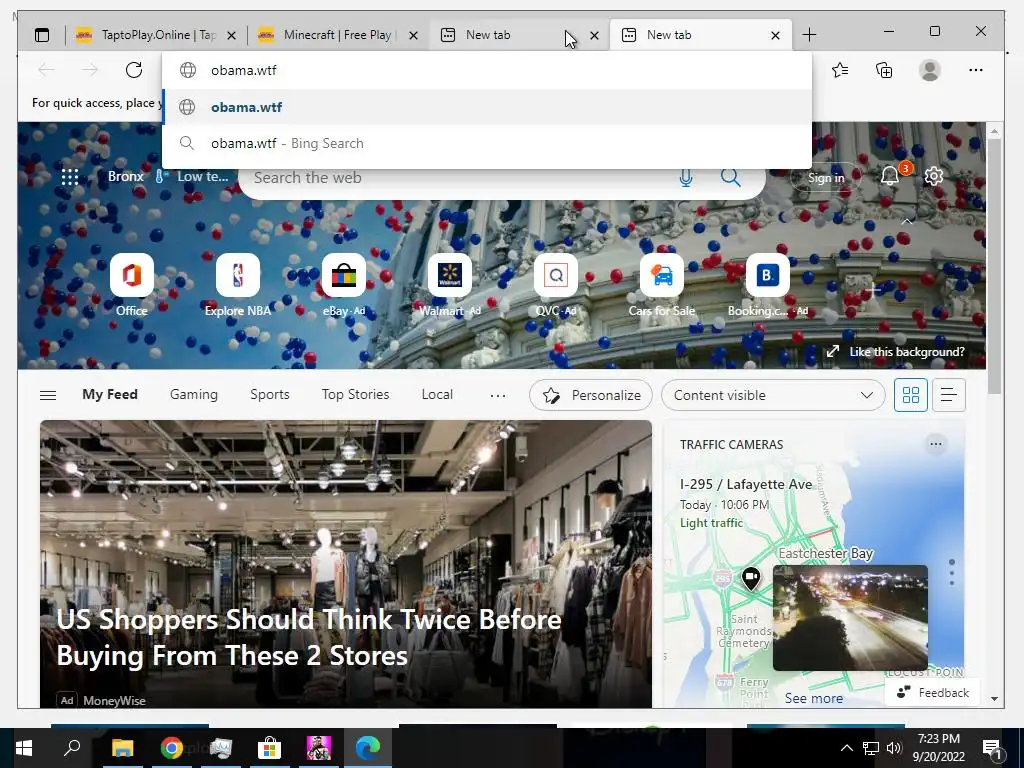
Task: Choose obama.wtf Bing Search suggestion
Action: click(487, 143)
